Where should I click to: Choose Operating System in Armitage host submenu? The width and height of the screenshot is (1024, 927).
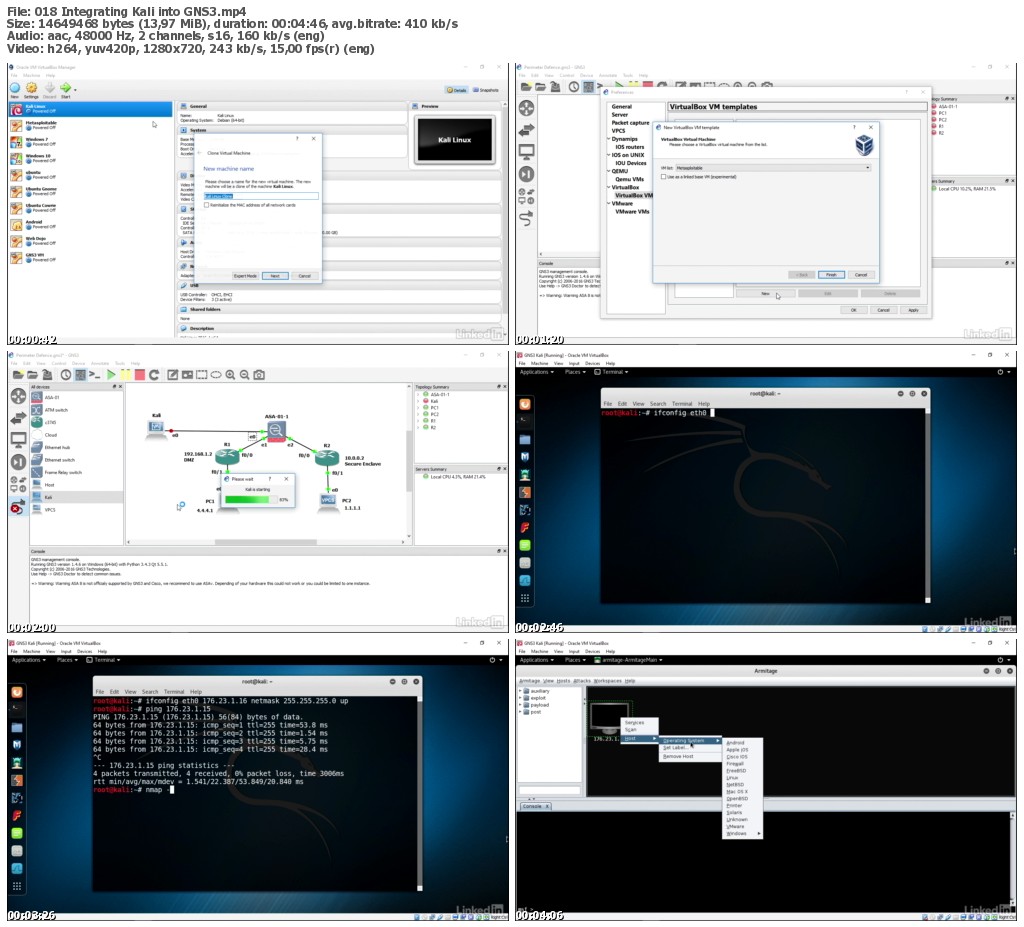coord(690,740)
